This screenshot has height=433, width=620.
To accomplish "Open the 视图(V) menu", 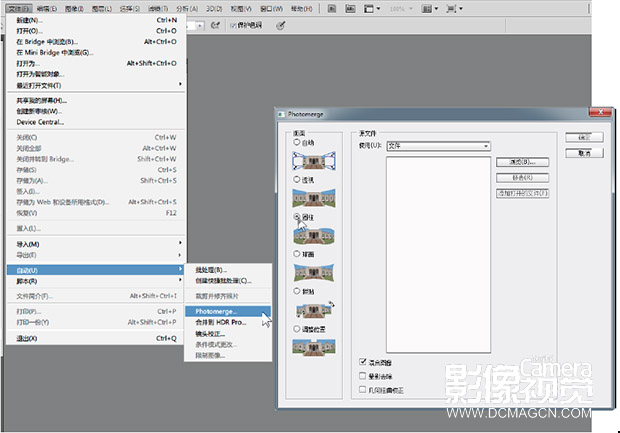I will (241, 9).
